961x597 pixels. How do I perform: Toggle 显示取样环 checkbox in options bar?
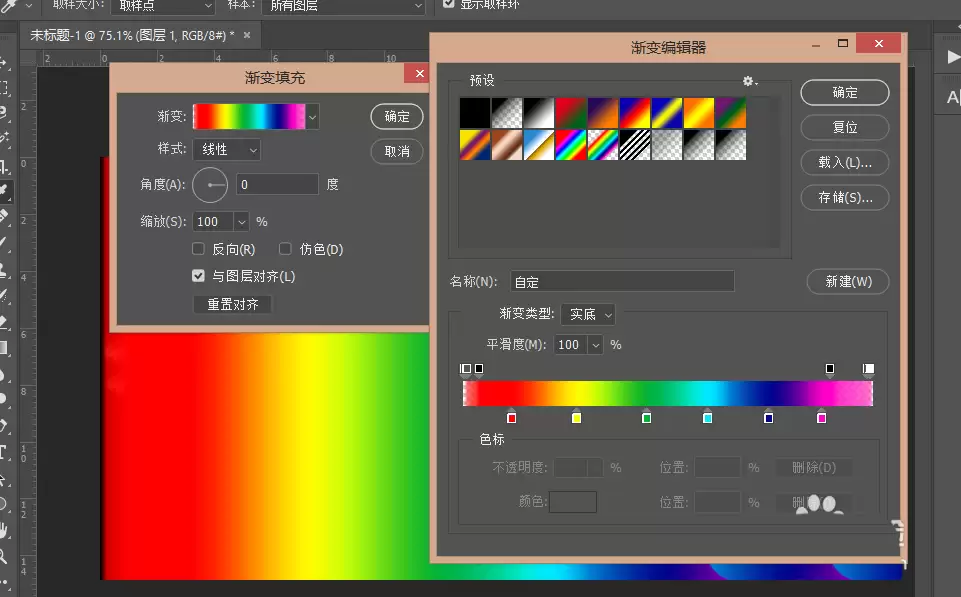[x=449, y=4]
